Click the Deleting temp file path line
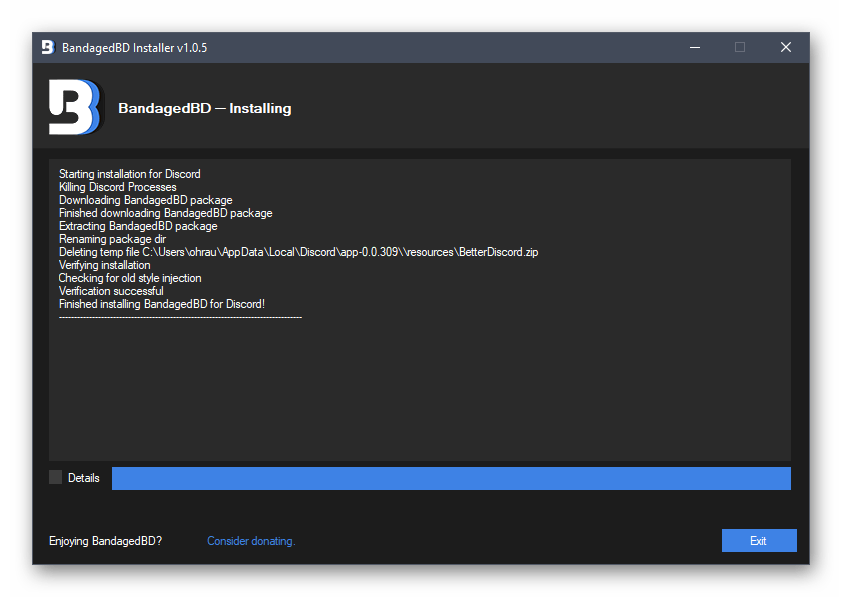The height and width of the screenshot is (597, 842). (298, 252)
